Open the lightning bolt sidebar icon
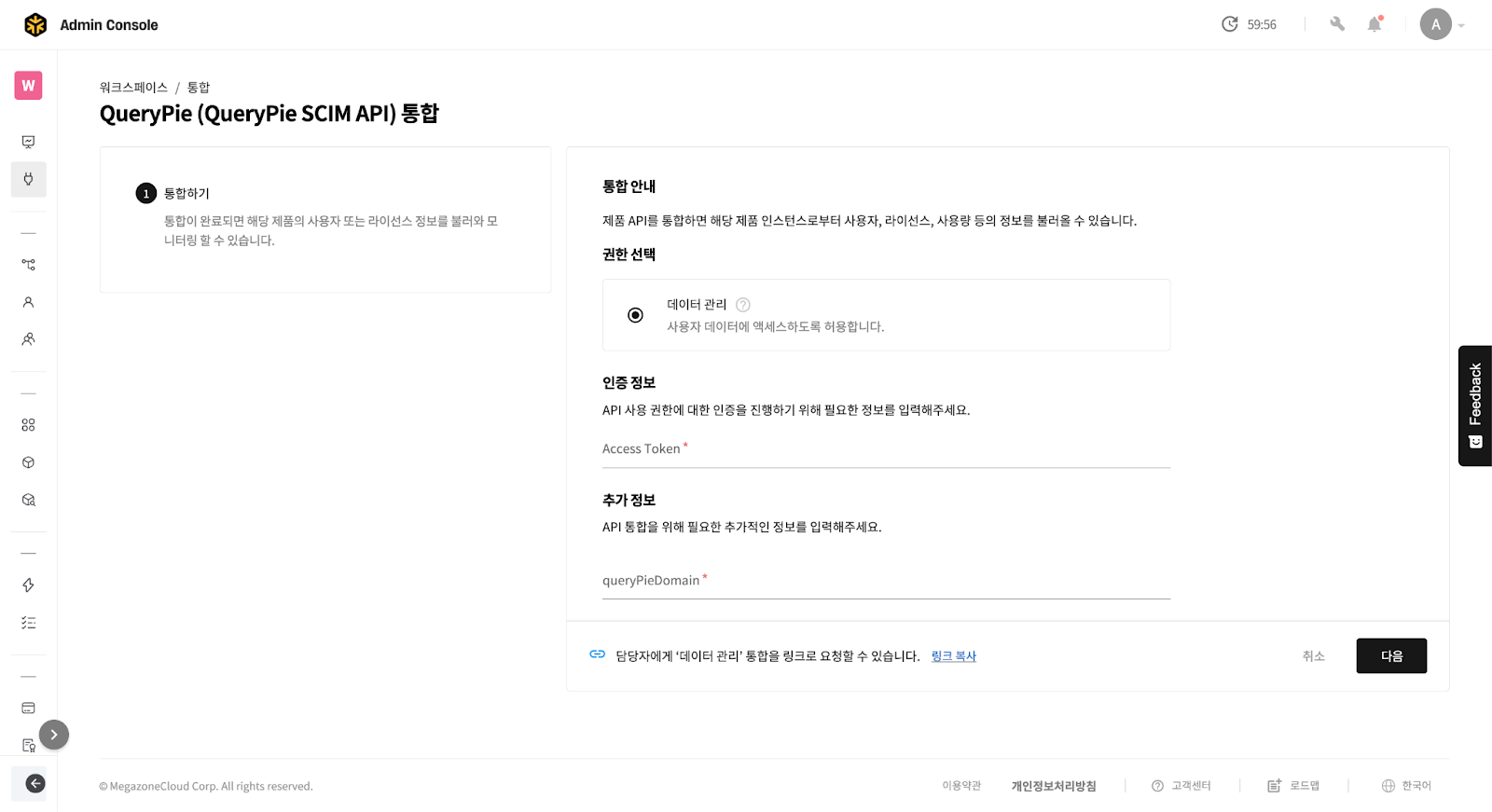The image size is (1492, 812). 29,585
